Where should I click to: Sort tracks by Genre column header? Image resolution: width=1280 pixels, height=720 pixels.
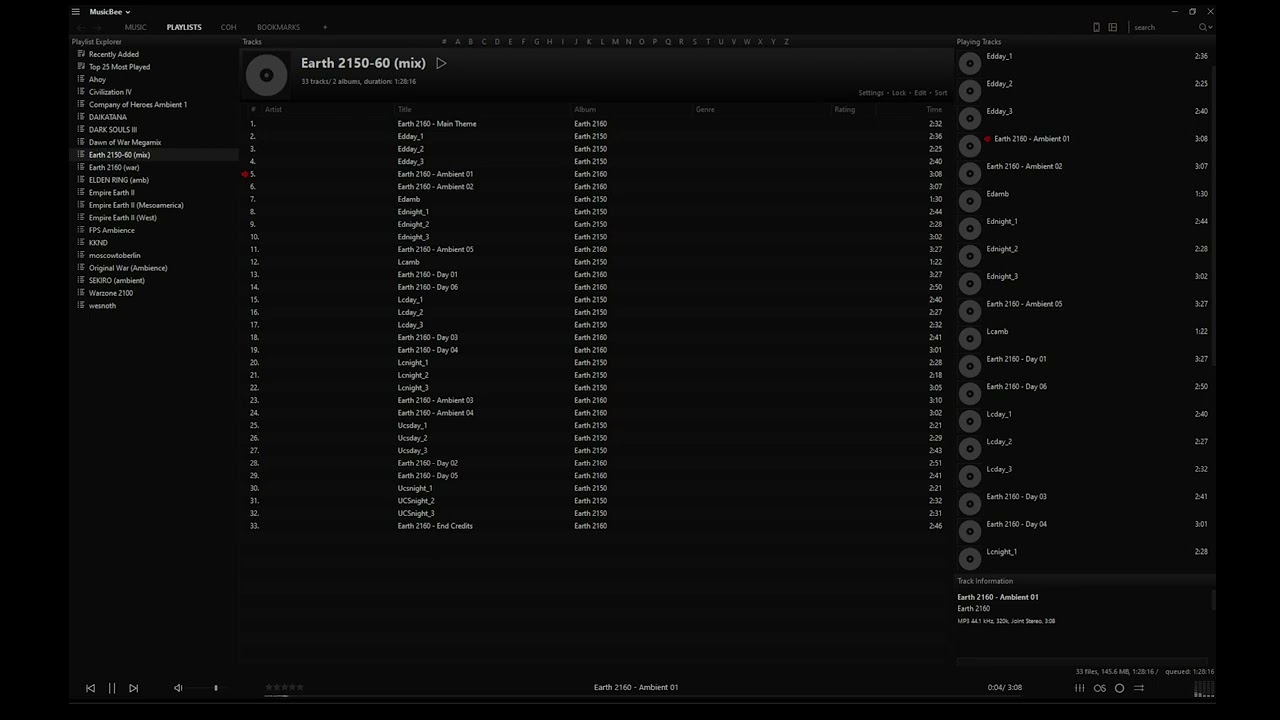pos(705,109)
